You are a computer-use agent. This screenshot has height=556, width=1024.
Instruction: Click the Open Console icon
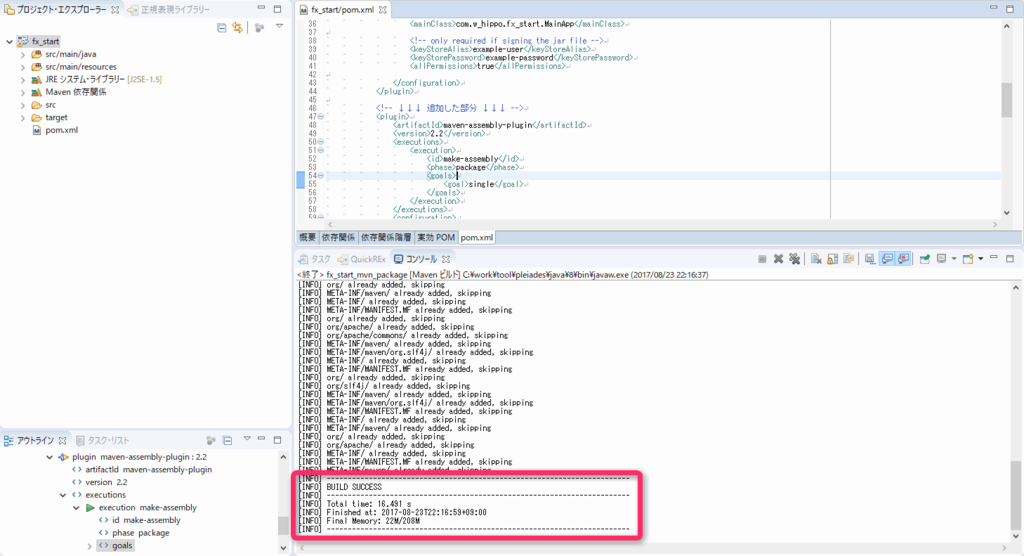pyautogui.click(x=968, y=259)
